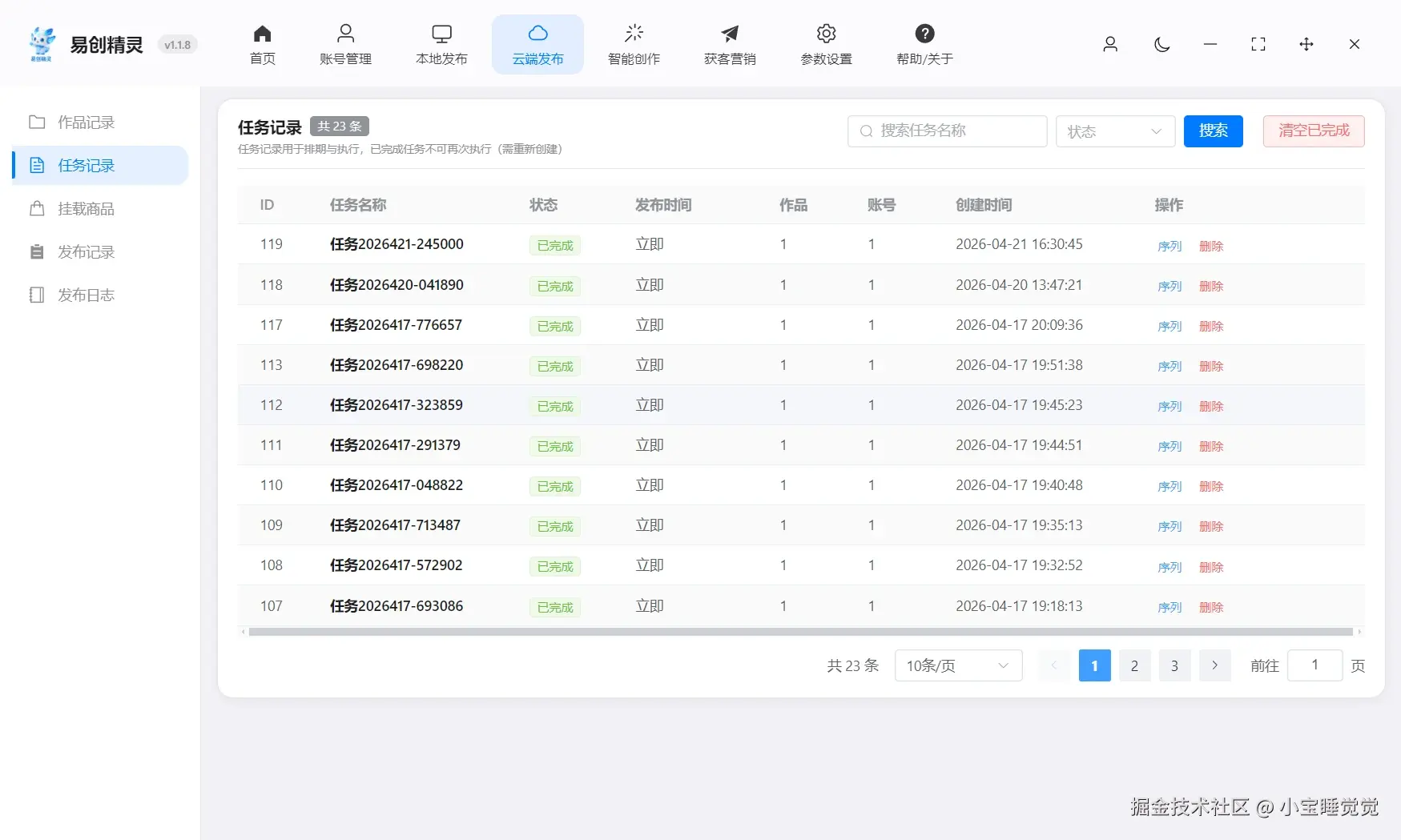
Task: Toggle fullscreen mode
Action: click(x=1258, y=45)
